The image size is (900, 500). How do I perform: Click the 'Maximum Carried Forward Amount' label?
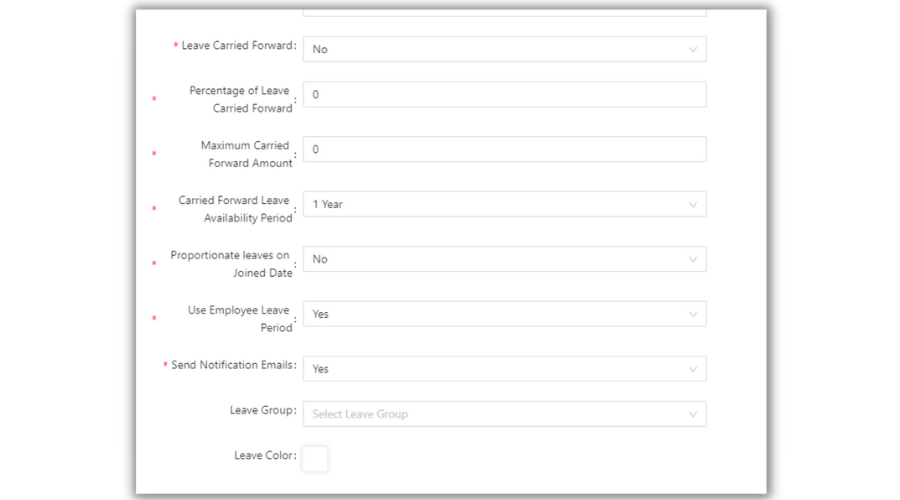coord(246,154)
